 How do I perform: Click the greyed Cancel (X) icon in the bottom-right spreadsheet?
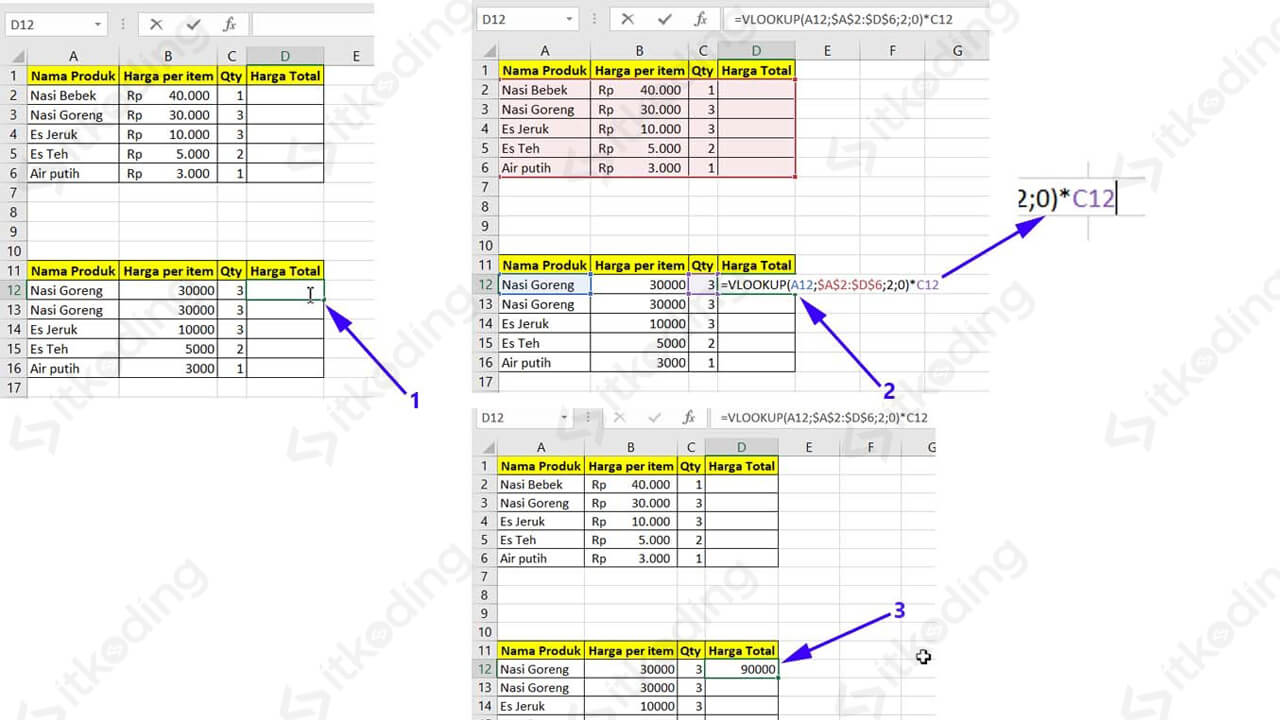click(x=619, y=417)
